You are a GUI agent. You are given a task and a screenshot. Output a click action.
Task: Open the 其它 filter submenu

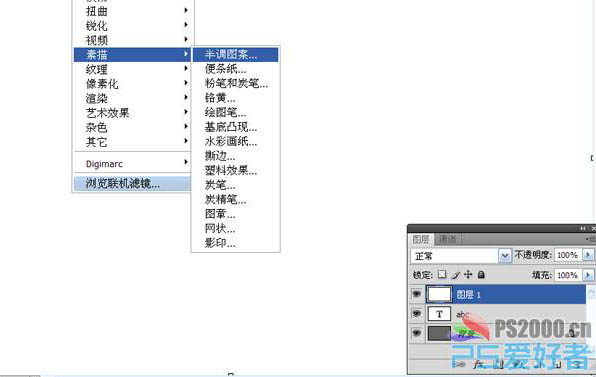(x=132, y=142)
